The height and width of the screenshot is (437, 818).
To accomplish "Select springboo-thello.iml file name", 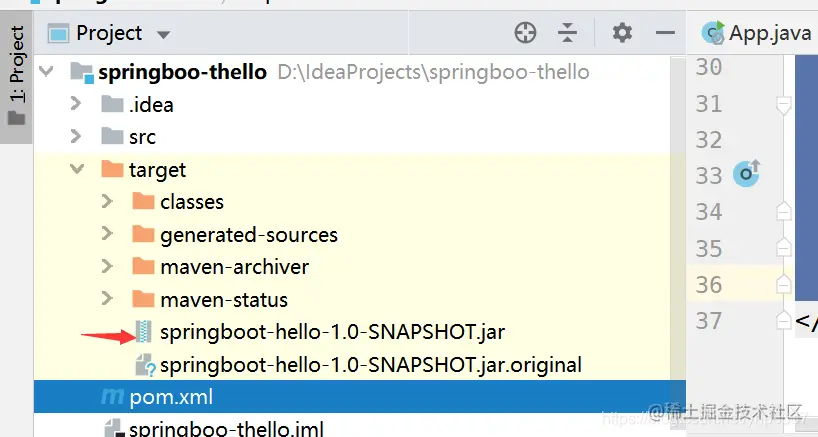I will (x=226, y=429).
